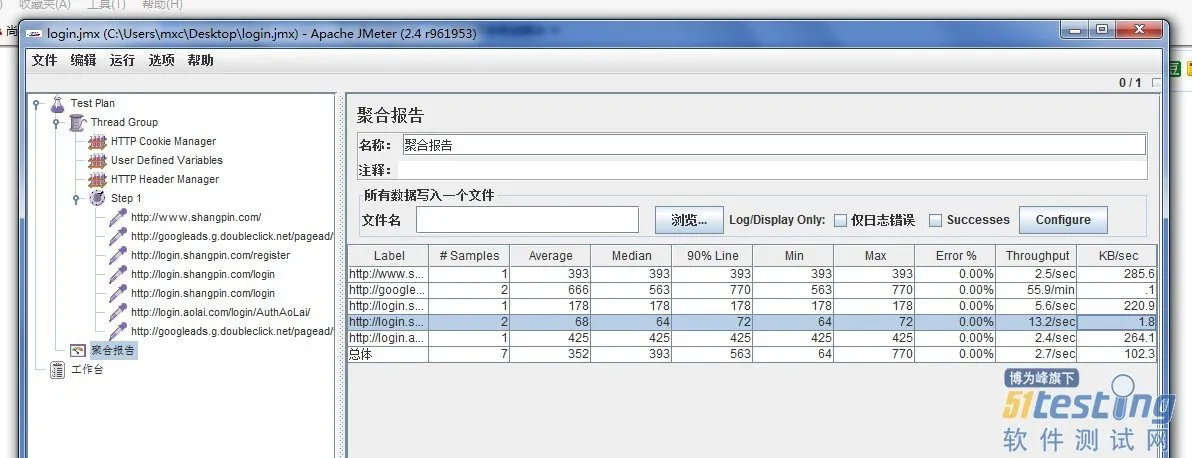Click the Error % column header
The image size is (1192, 458).
956,256
